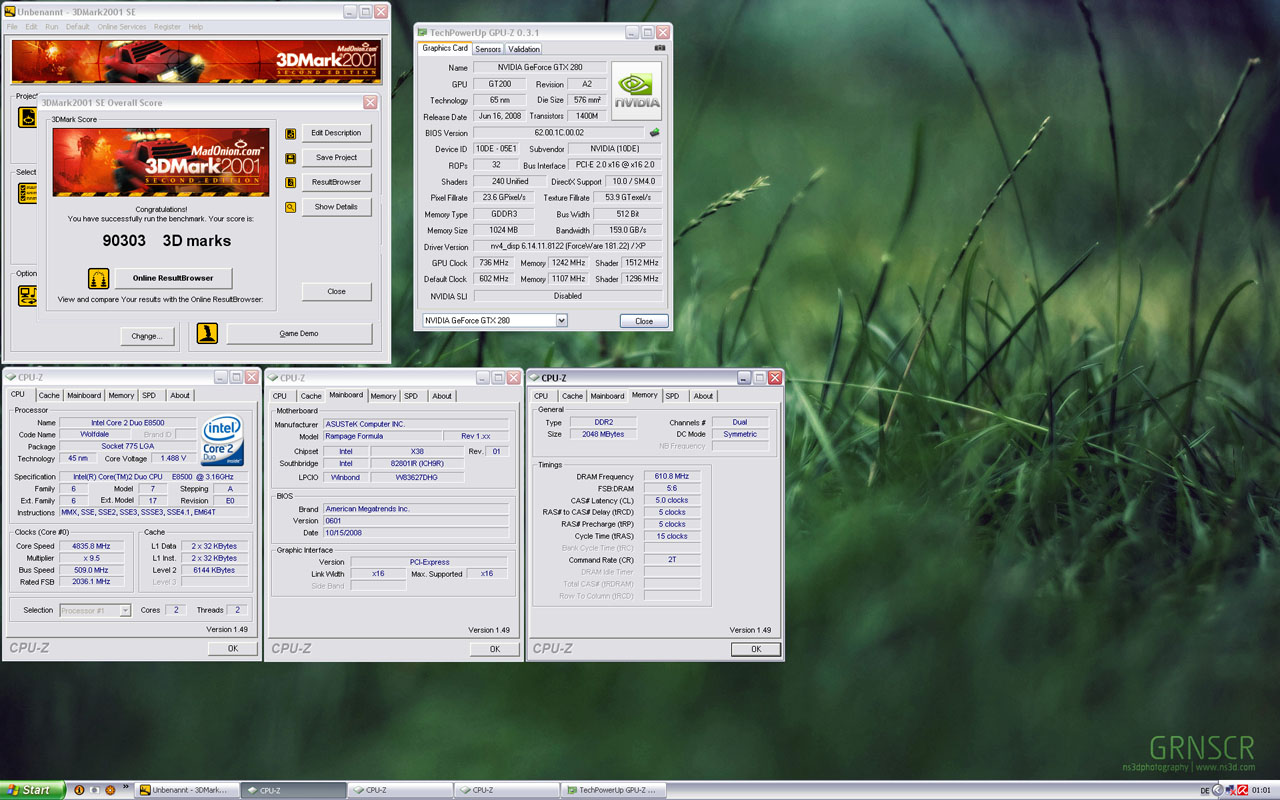The width and height of the screenshot is (1280, 800).
Task: Switch to the Validation tab in GPU-Z
Action: tap(524, 49)
